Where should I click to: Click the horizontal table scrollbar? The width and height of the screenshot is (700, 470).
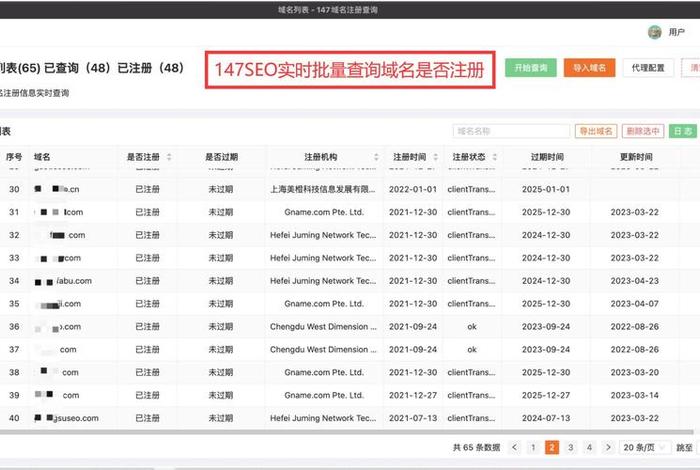[x=346, y=432]
